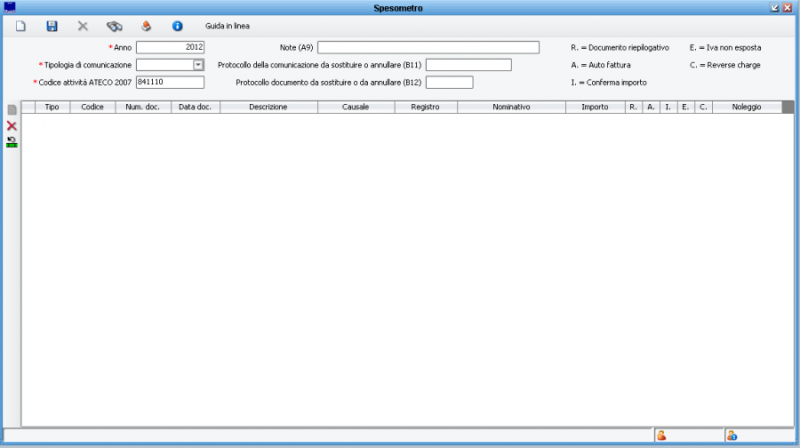The height and width of the screenshot is (448, 800).
Task: Click the Importo column header
Action: click(595, 107)
